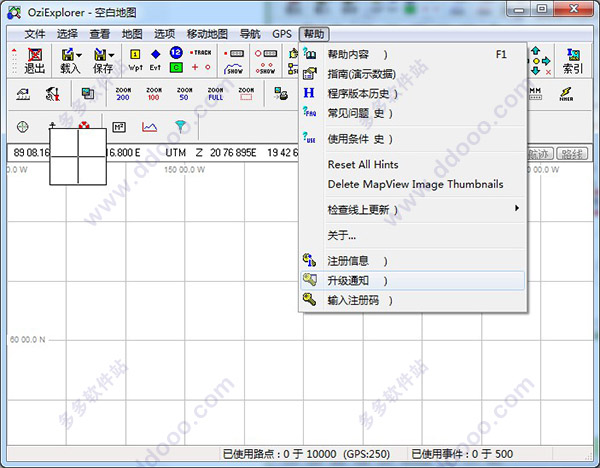Choose 注册信息 registration info entry
This screenshot has height=468, width=600.
click(x=412, y=261)
